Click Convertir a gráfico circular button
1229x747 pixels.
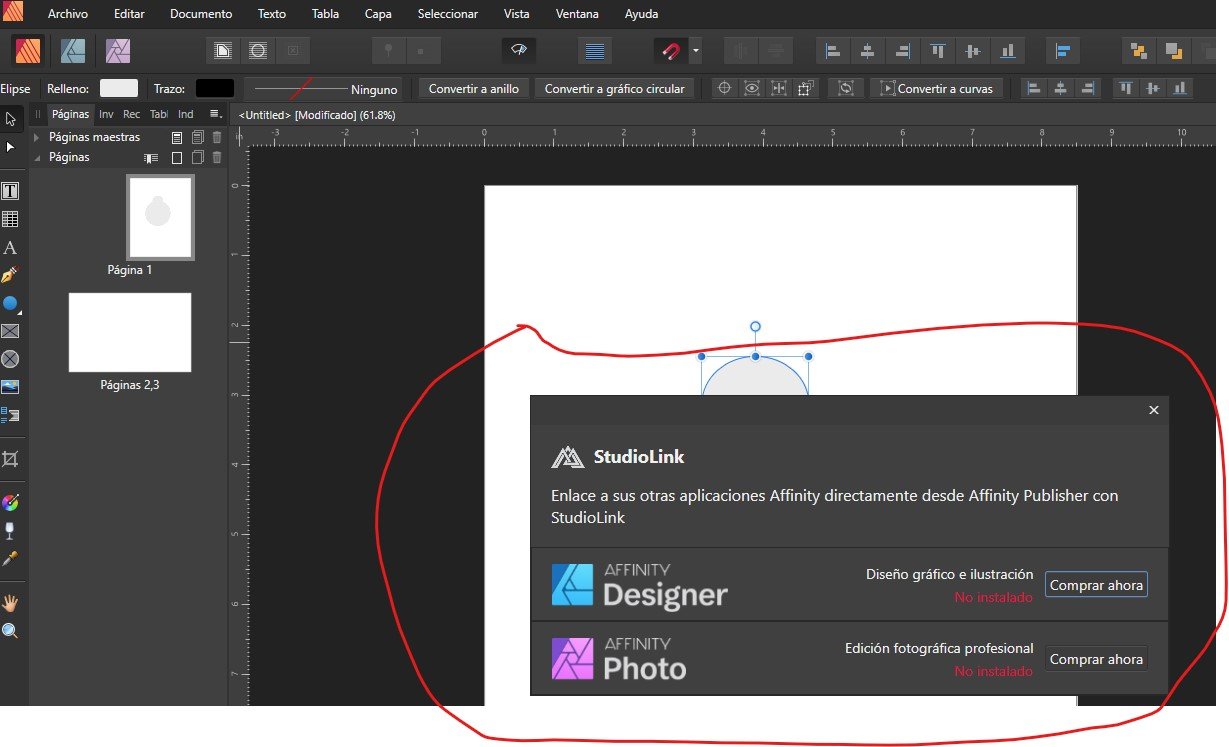(x=615, y=89)
